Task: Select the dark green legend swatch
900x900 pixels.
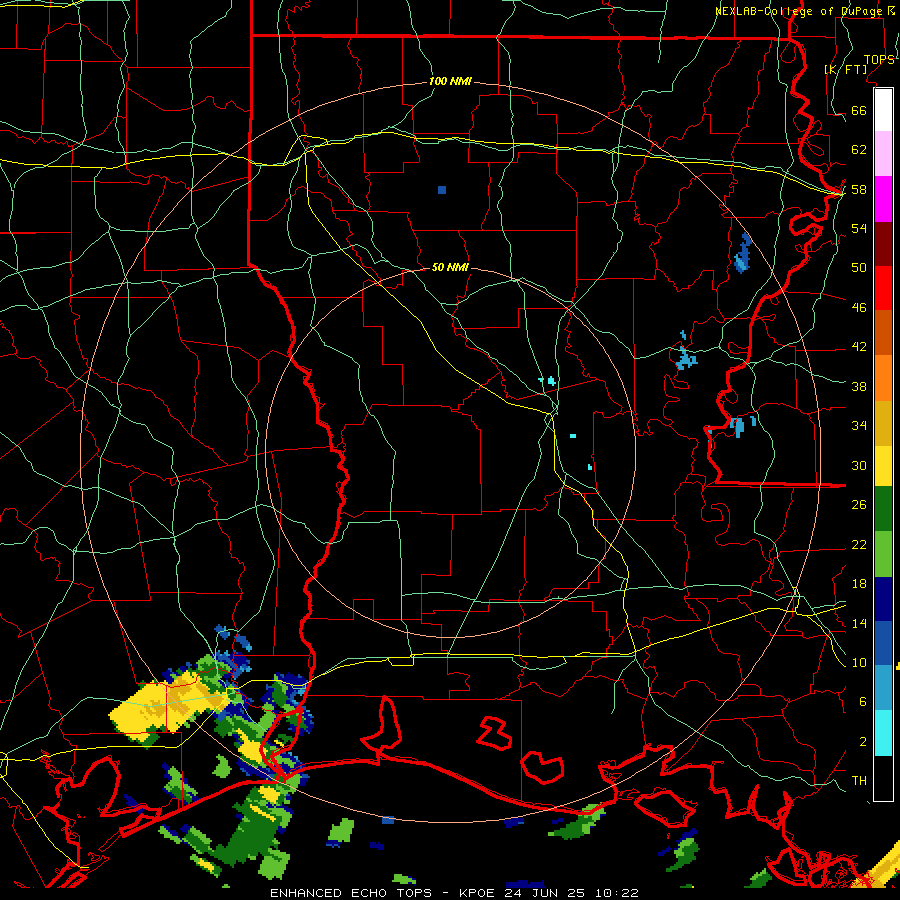Action: tap(883, 509)
